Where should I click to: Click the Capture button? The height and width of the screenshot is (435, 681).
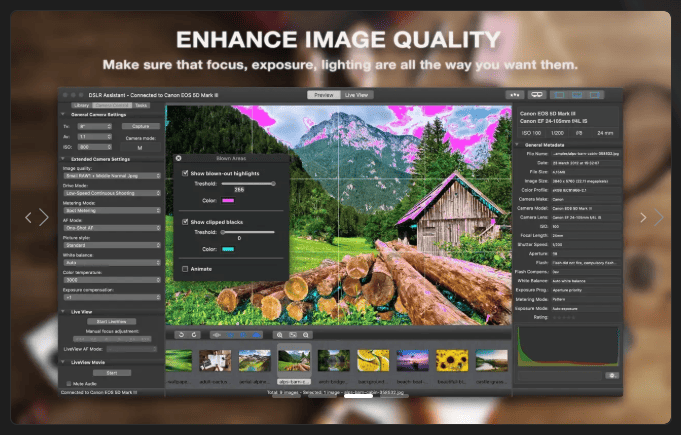[x=141, y=126]
